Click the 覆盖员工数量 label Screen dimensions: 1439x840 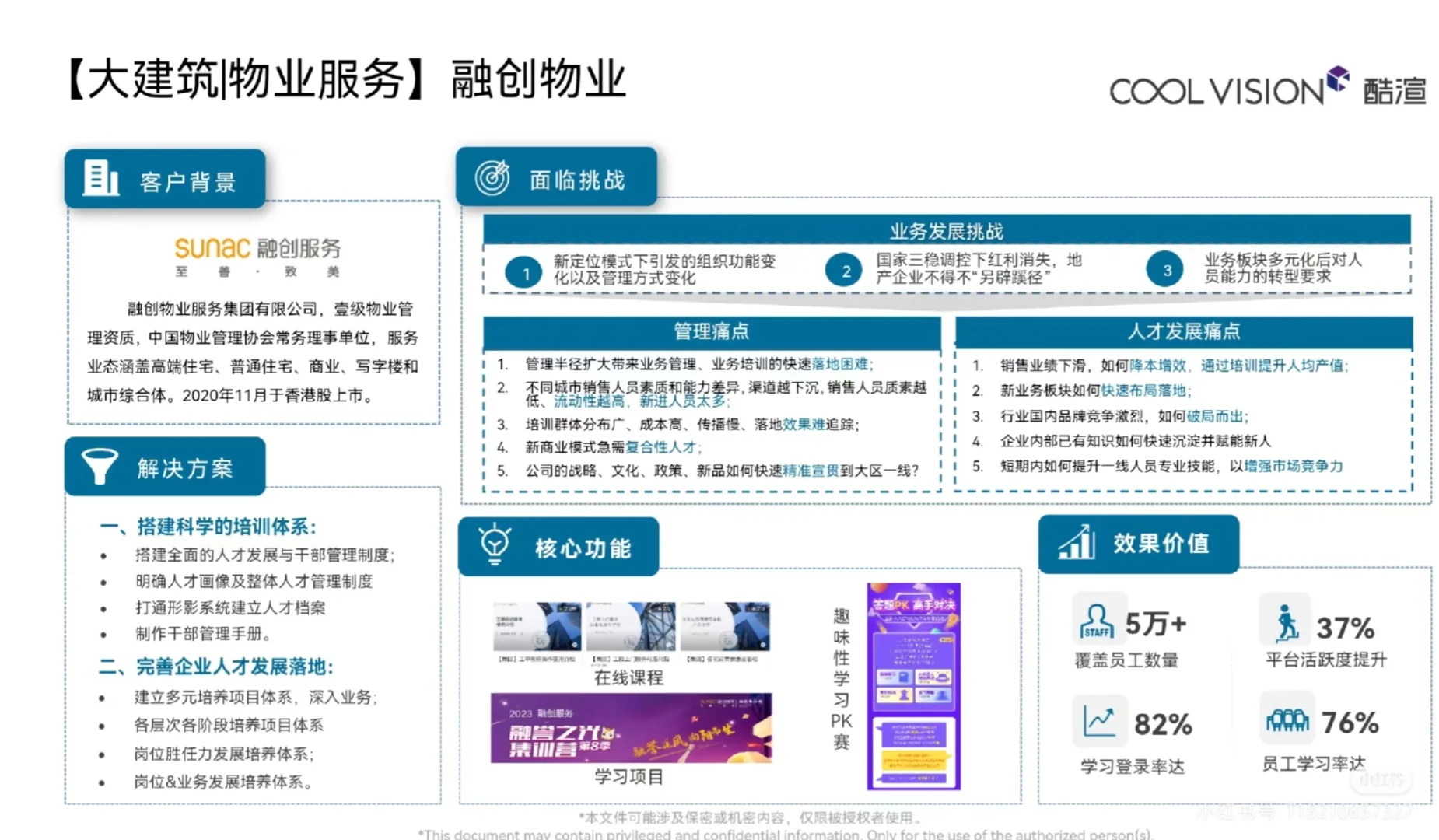point(1126,660)
